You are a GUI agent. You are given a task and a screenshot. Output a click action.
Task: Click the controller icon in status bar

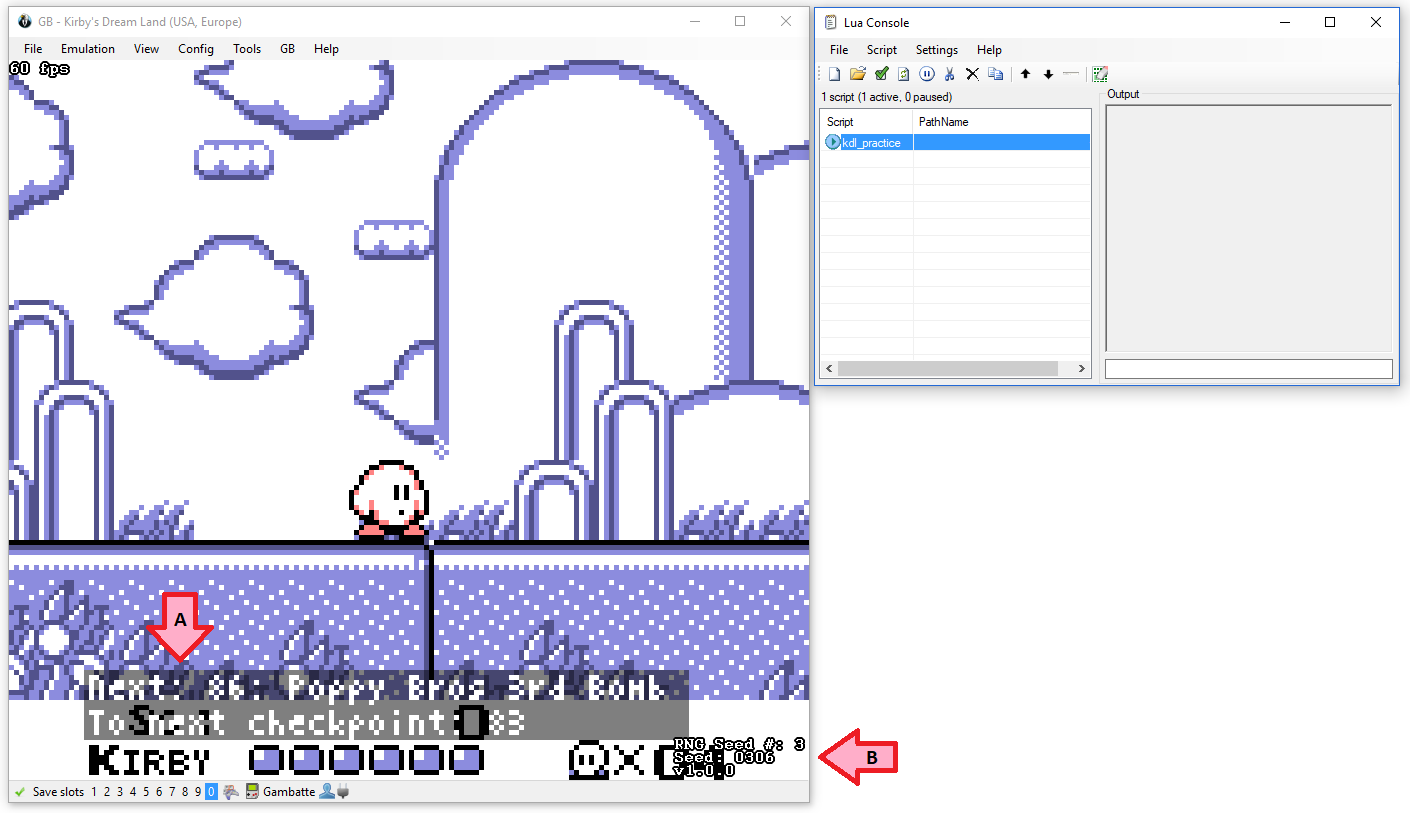[231, 792]
